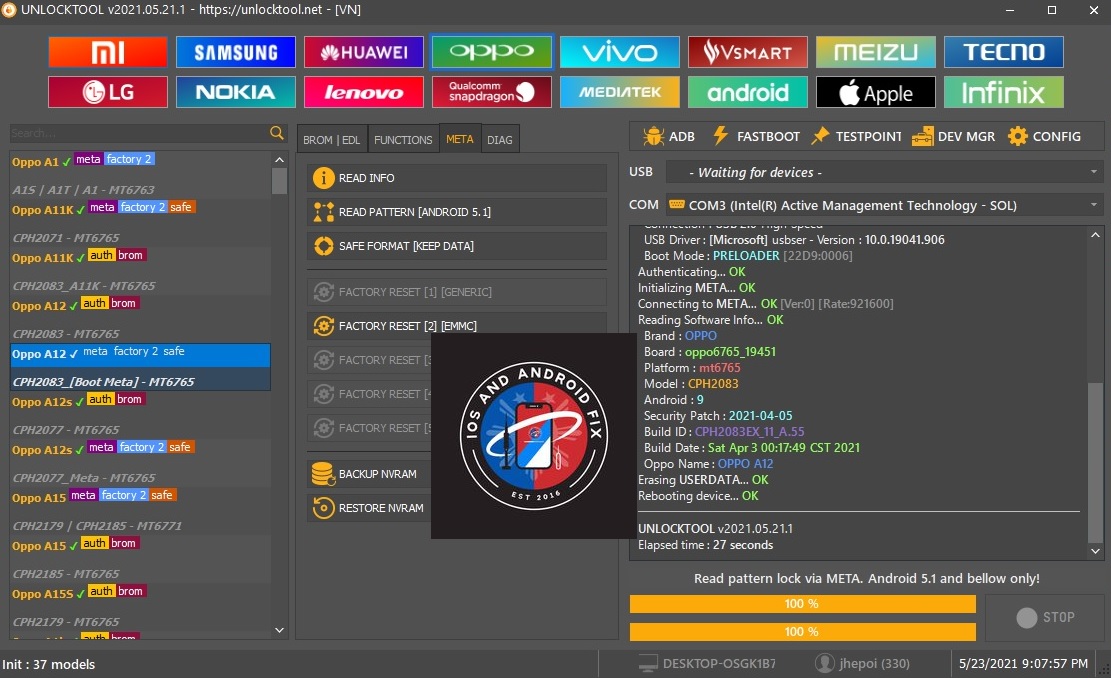Select the Meizu brand tile
Image resolution: width=1111 pixels, height=678 pixels.
[x=876, y=52]
